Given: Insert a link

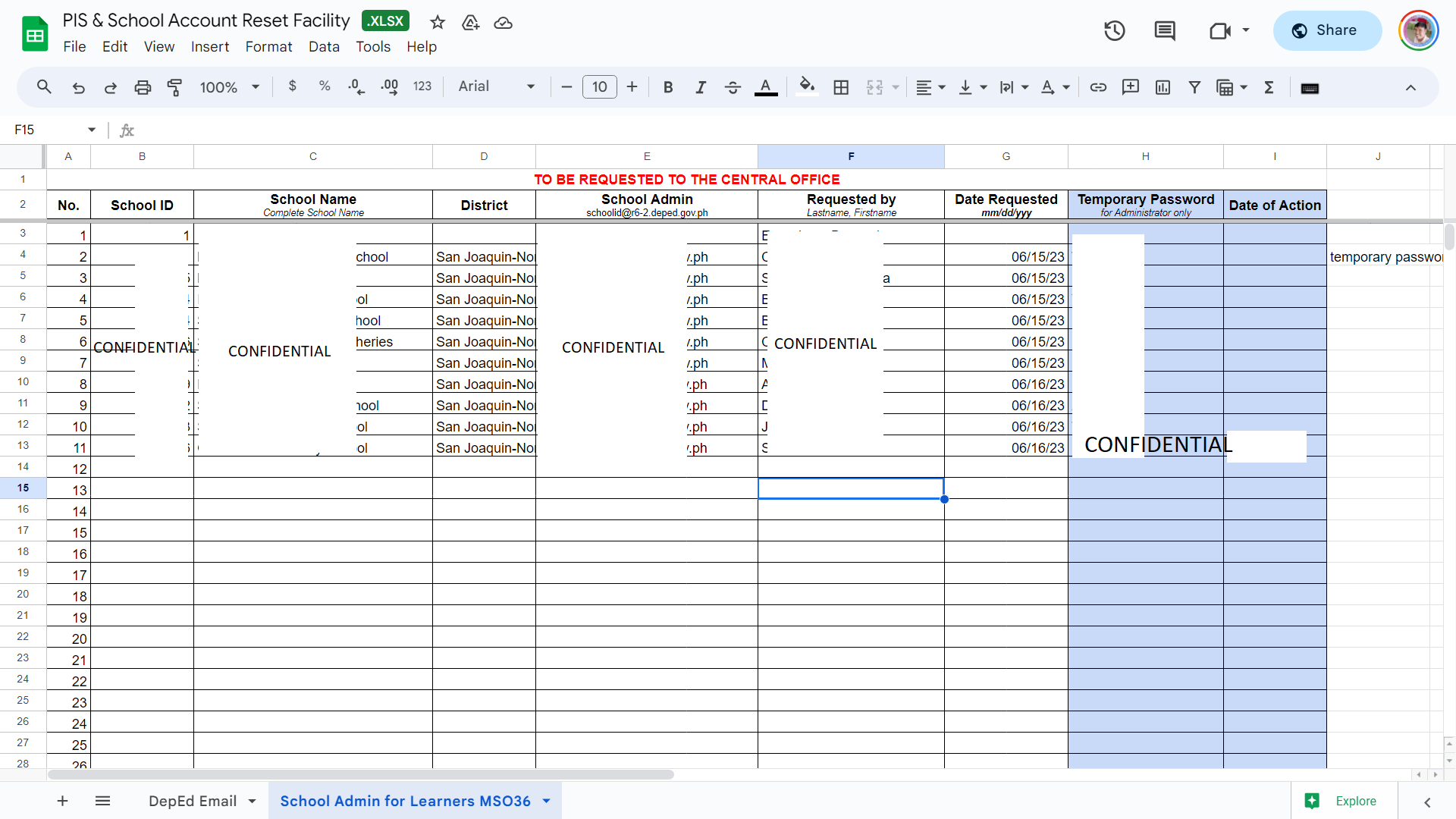Looking at the screenshot, I should [1098, 87].
